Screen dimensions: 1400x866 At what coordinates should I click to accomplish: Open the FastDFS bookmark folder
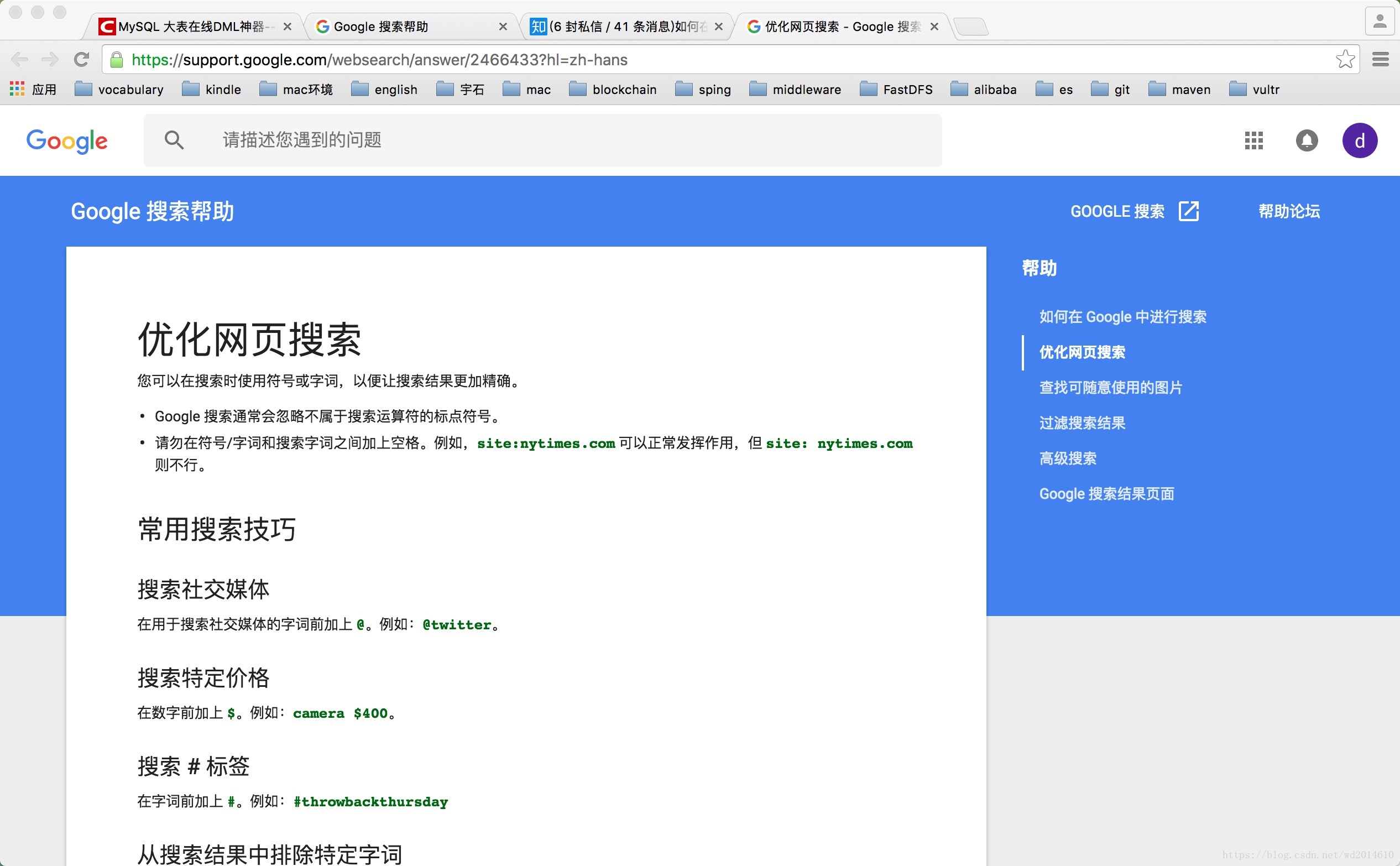[896, 90]
